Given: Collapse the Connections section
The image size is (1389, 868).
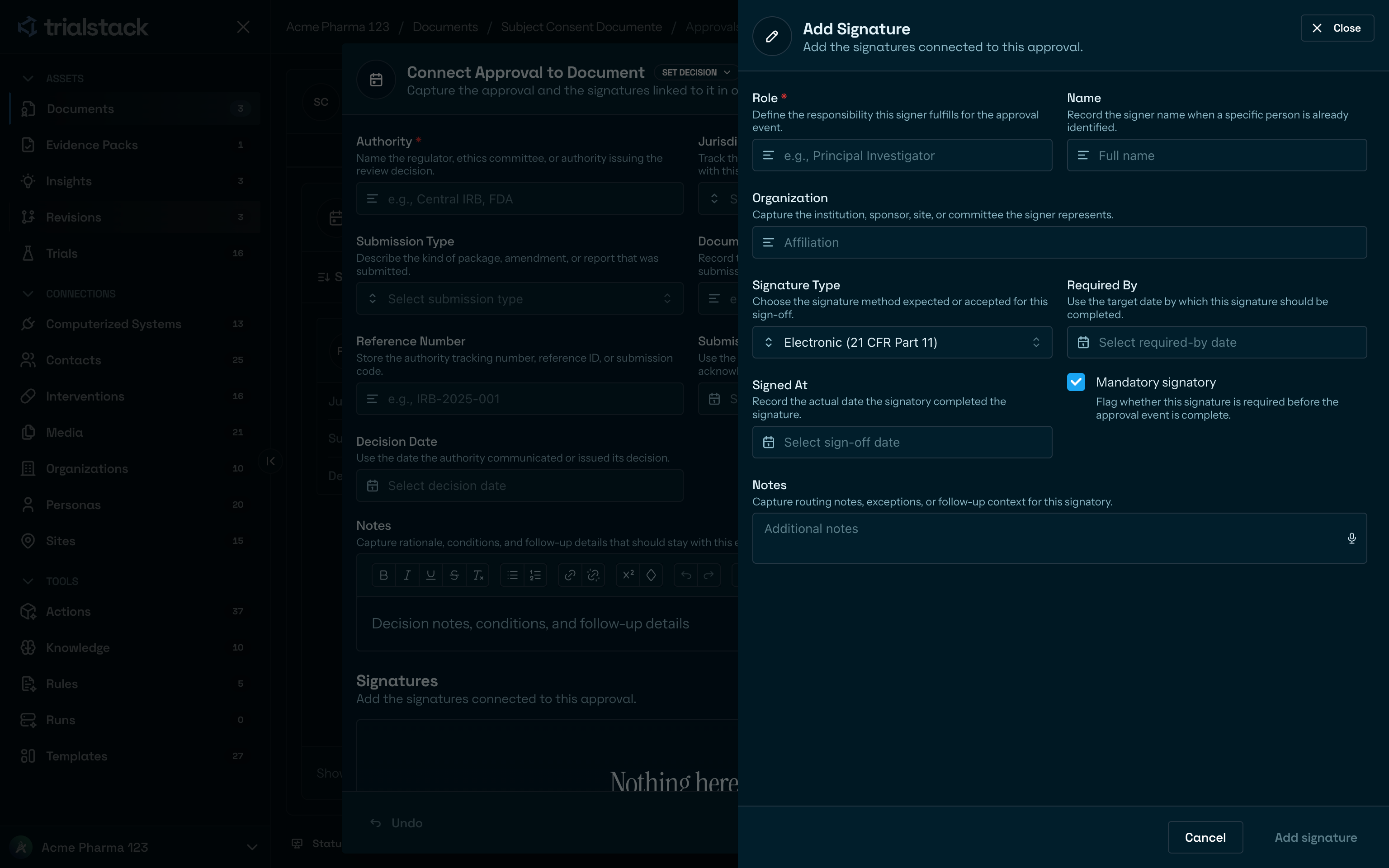Looking at the screenshot, I should pyautogui.click(x=28, y=294).
